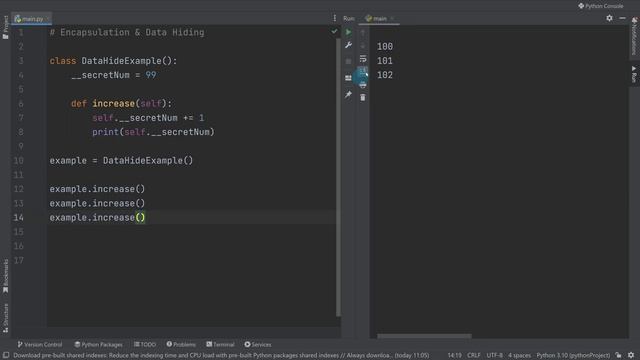Click the 14:19 cursor position indicator

click(454, 356)
